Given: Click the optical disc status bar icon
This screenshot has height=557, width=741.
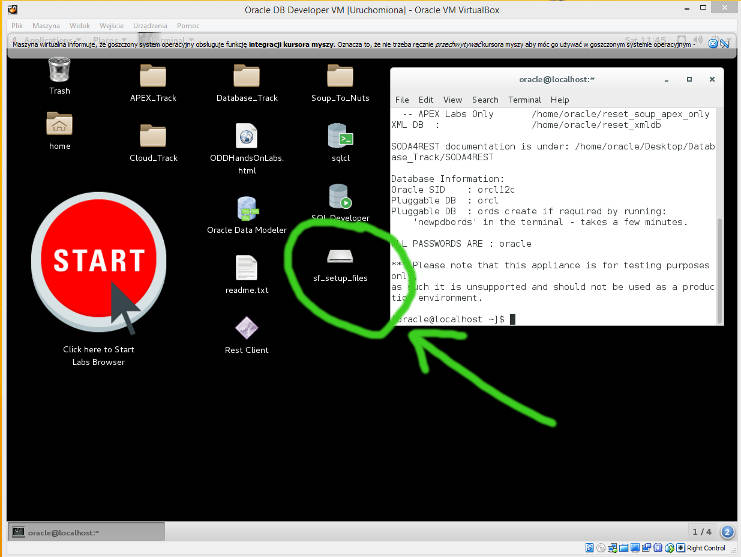Looking at the screenshot, I should point(601,548).
